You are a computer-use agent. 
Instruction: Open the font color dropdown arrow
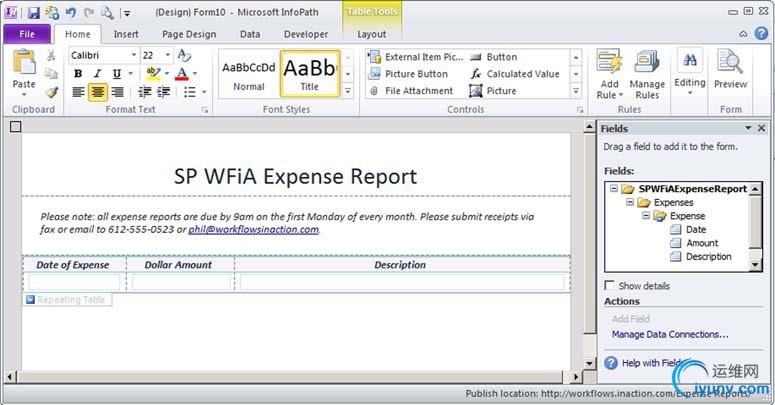[195, 74]
